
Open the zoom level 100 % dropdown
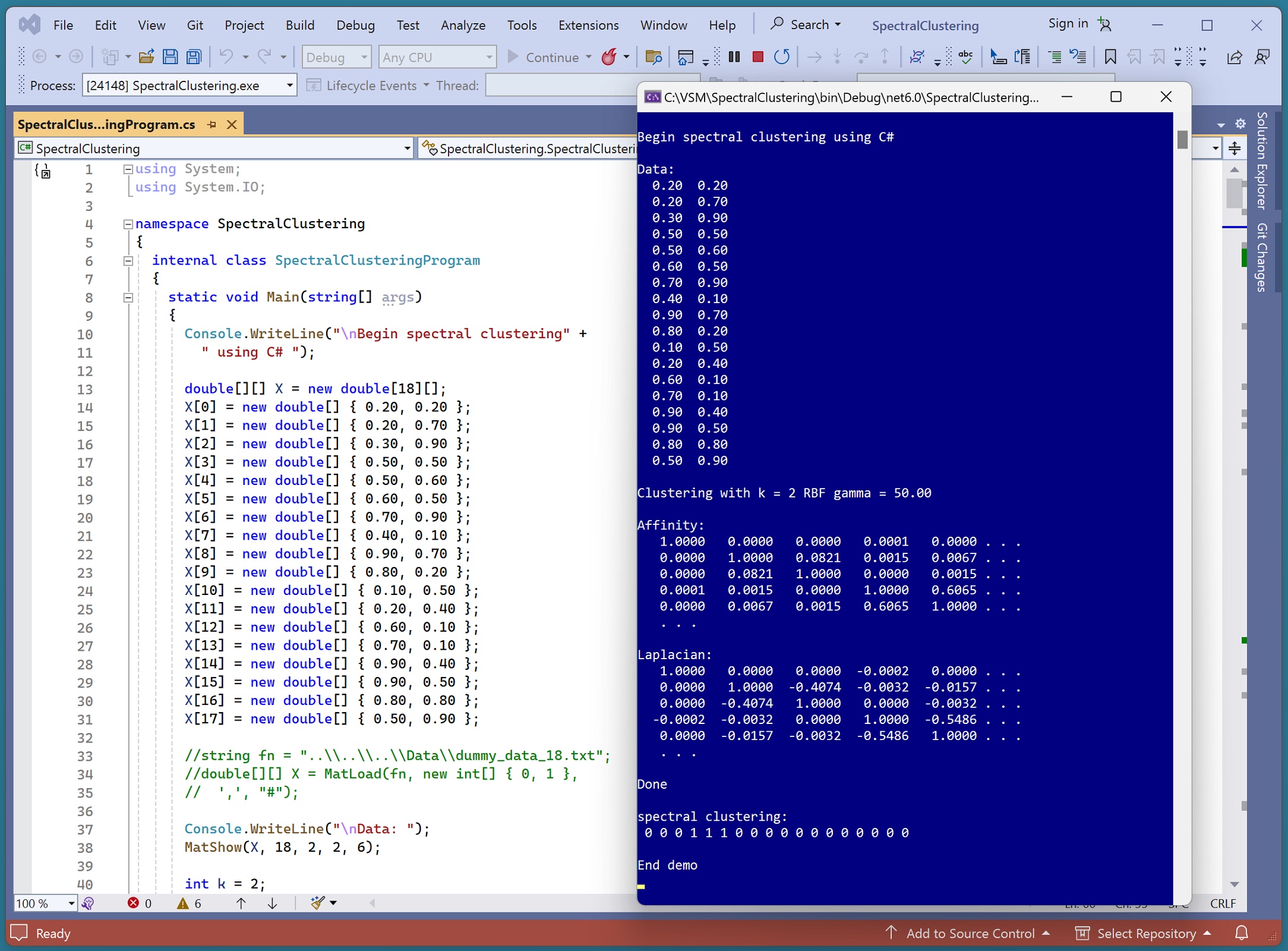click(71, 903)
